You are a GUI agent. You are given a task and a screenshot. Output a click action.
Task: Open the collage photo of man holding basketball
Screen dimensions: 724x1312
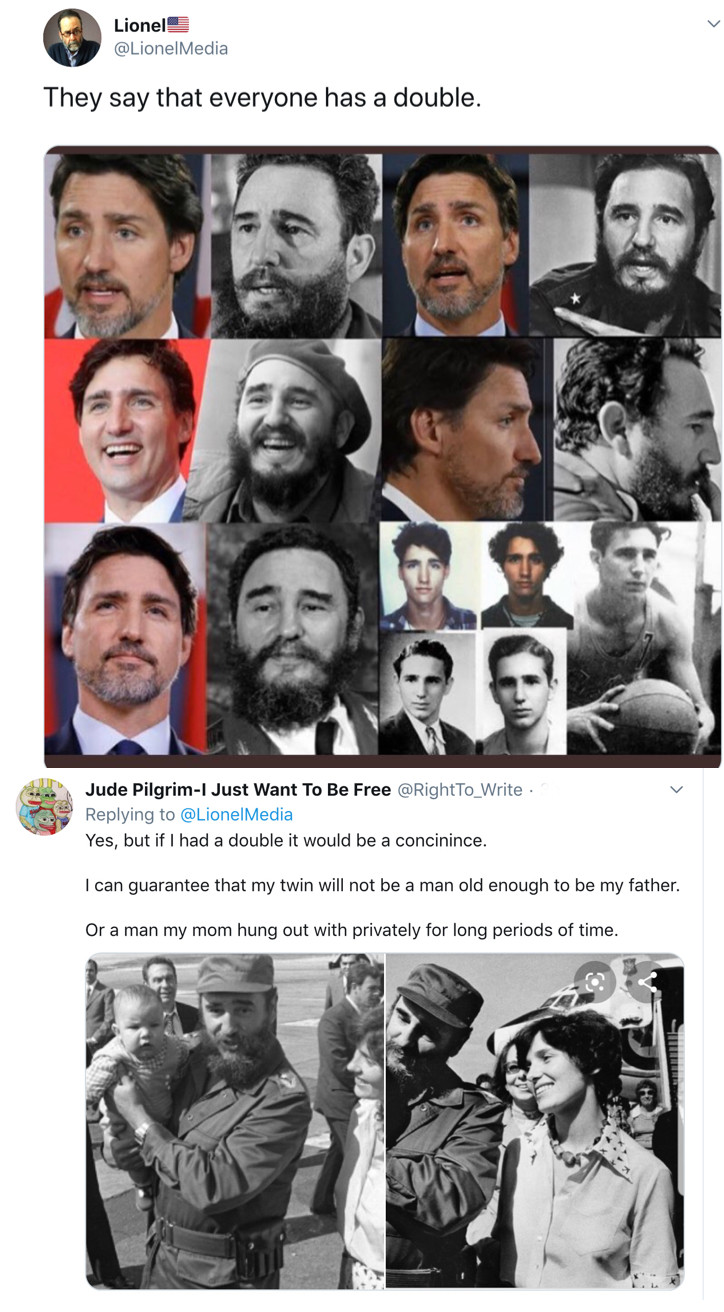point(645,637)
